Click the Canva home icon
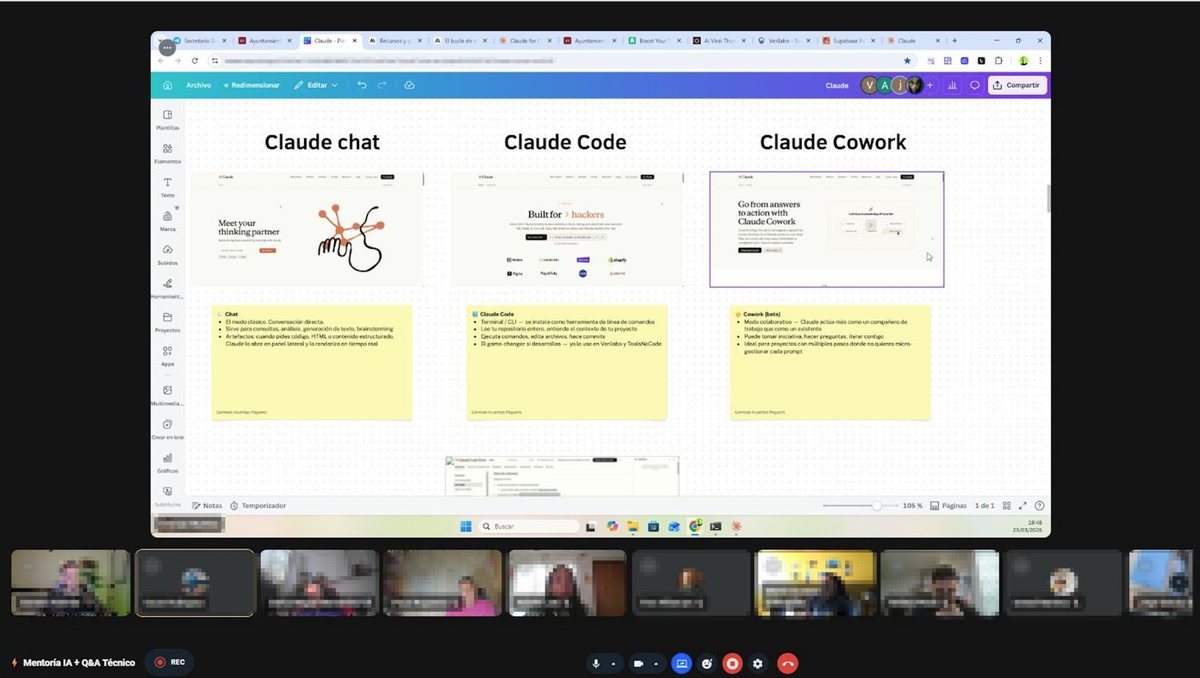Image resolution: width=1200 pixels, height=678 pixels. [x=167, y=85]
